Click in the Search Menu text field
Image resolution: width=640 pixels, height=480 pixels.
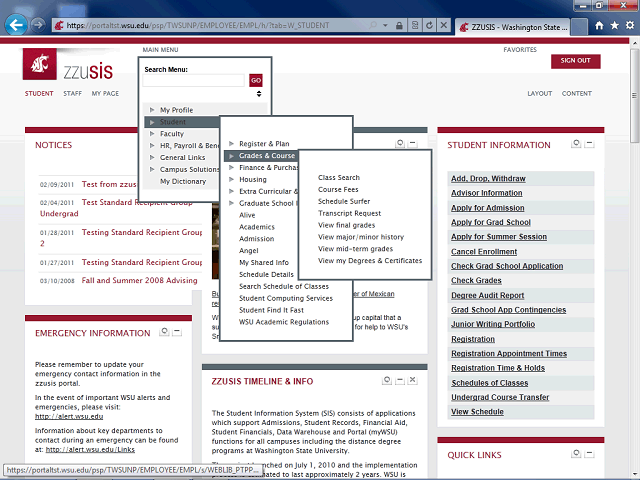(x=193, y=80)
